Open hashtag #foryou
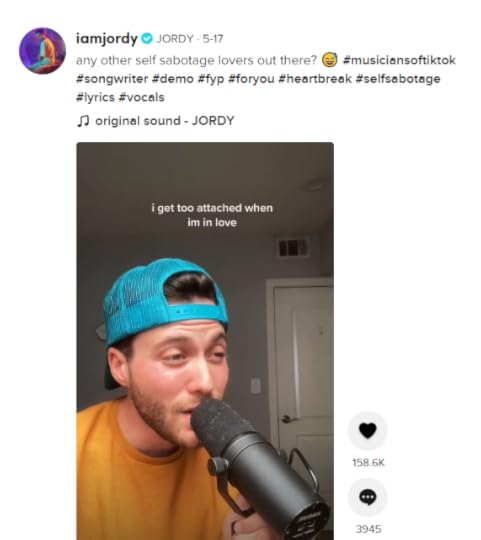 (x=251, y=79)
